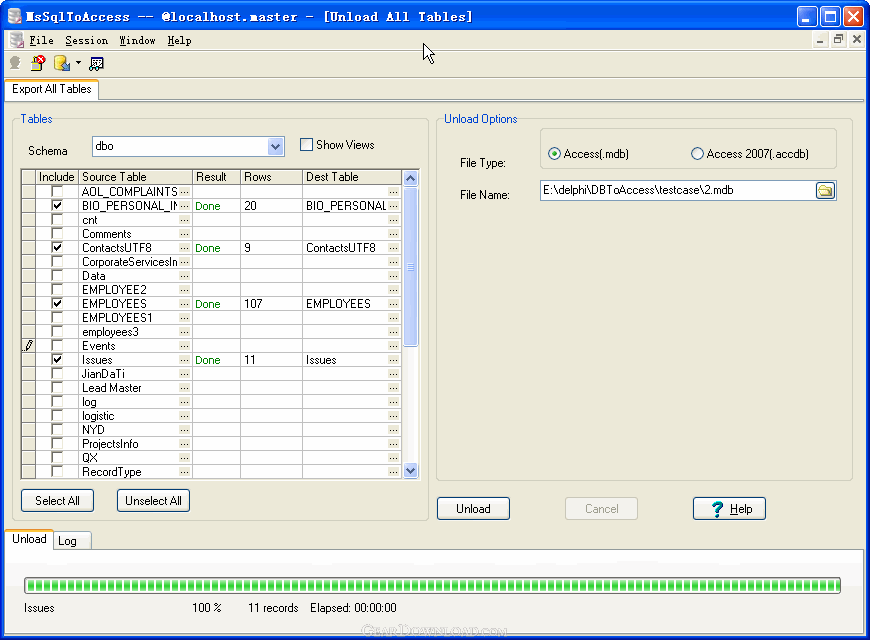Click the yellow database export toolbar icon
Screen dimensions: 870x640
(x=62, y=63)
